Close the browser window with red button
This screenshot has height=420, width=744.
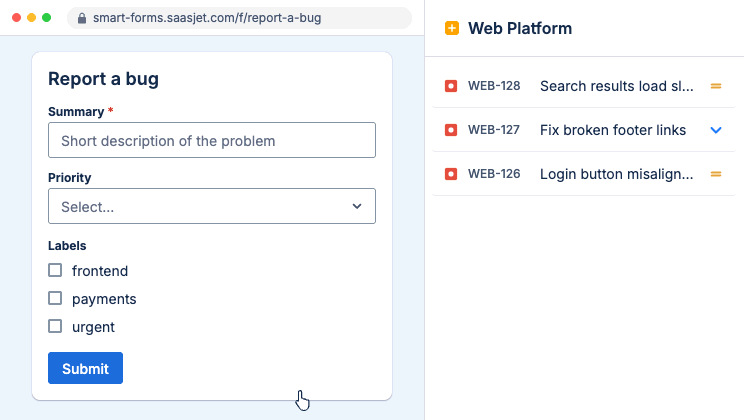[17, 18]
